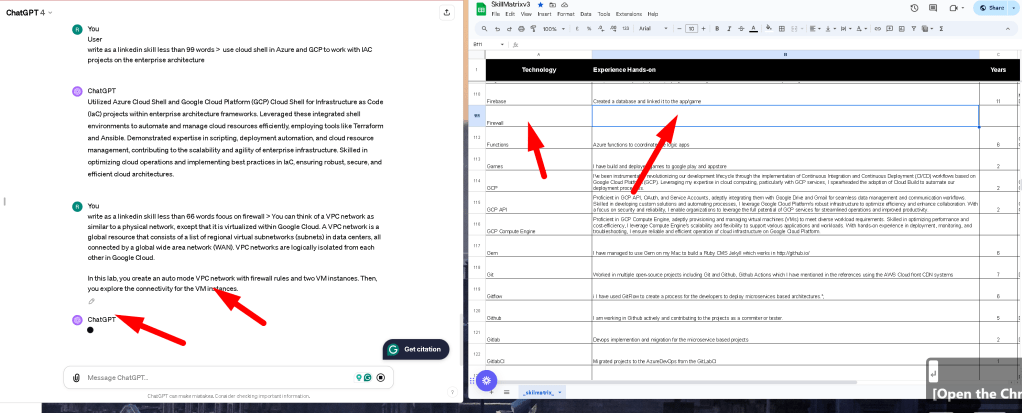
Task: Open the 100% zoom dropdown
Action: 554,29
